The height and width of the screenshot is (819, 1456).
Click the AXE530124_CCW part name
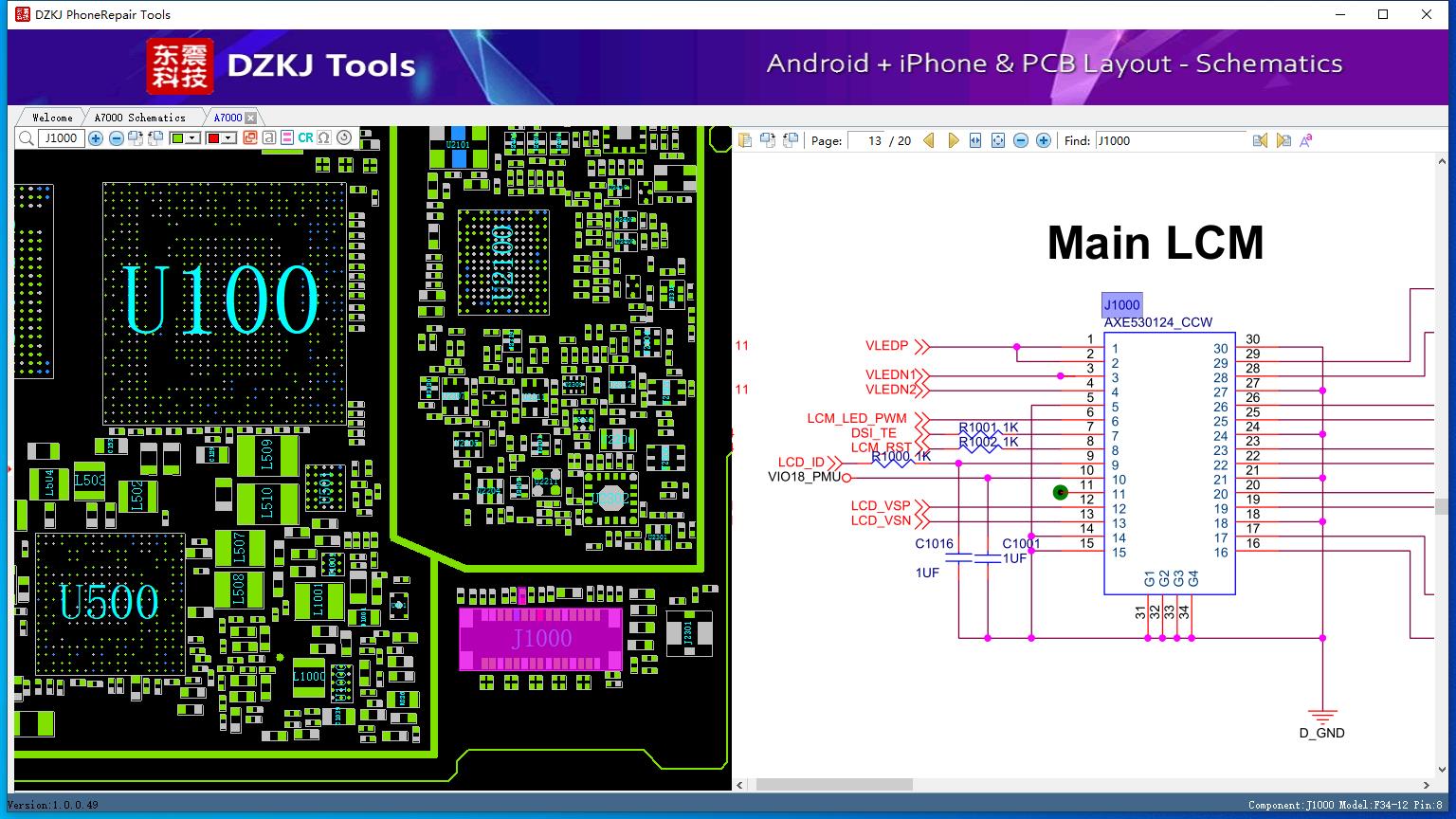1157,322
